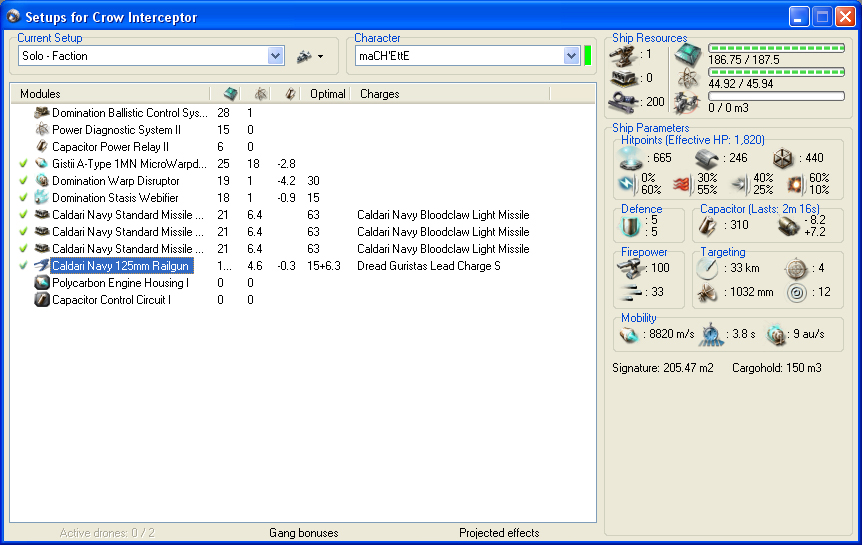Open the Projected effects section
Screen dimensions: 862x545
498,533
